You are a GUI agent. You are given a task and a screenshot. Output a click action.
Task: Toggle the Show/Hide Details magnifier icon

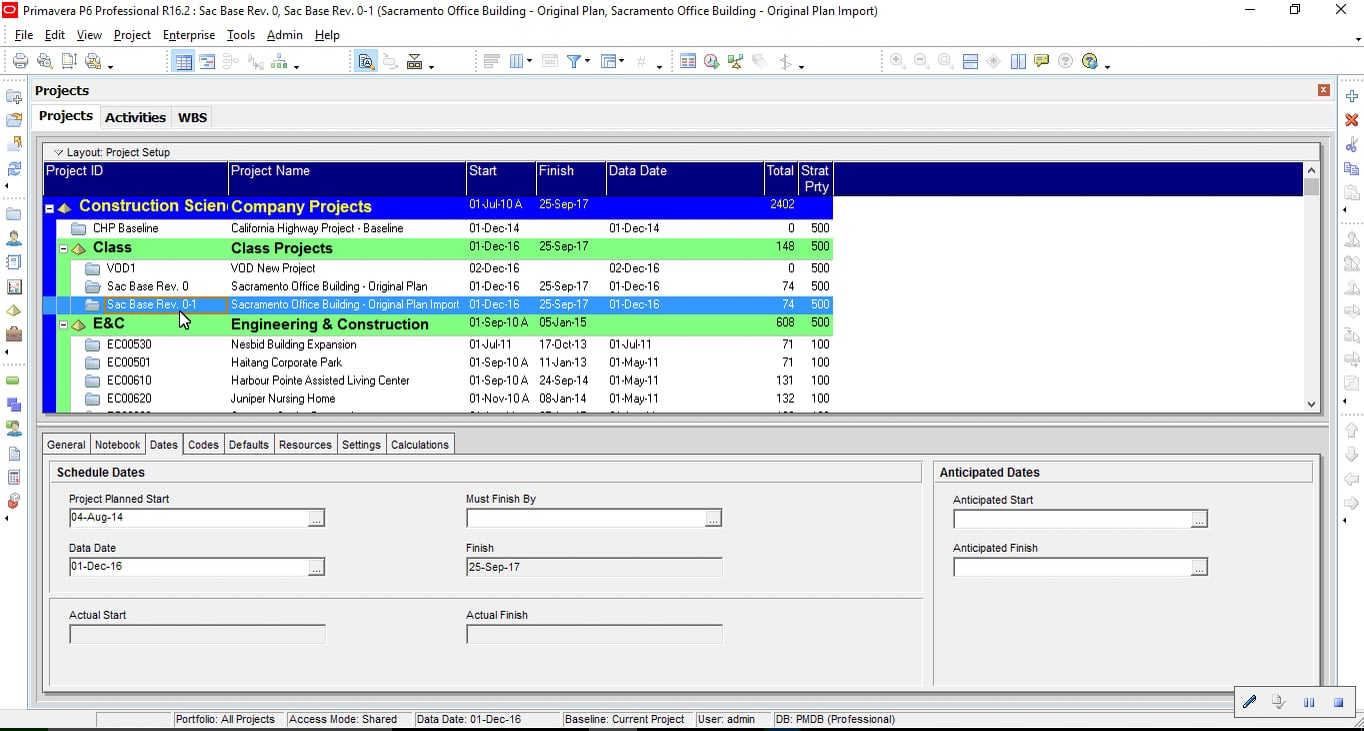366,61
